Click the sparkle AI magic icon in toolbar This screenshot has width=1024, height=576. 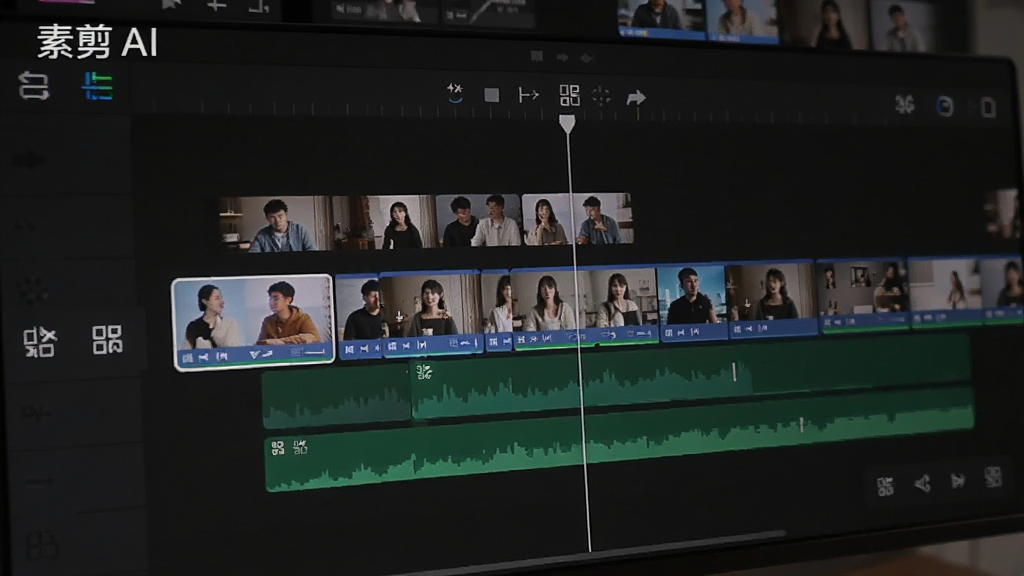tap(455, 93)
